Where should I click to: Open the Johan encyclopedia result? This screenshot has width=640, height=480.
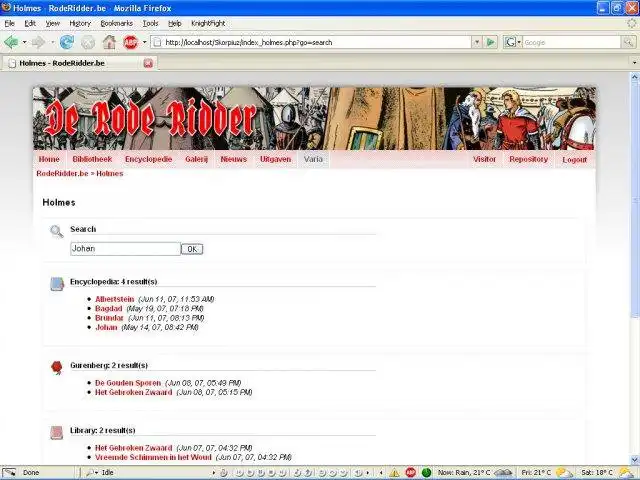(106, 327)
